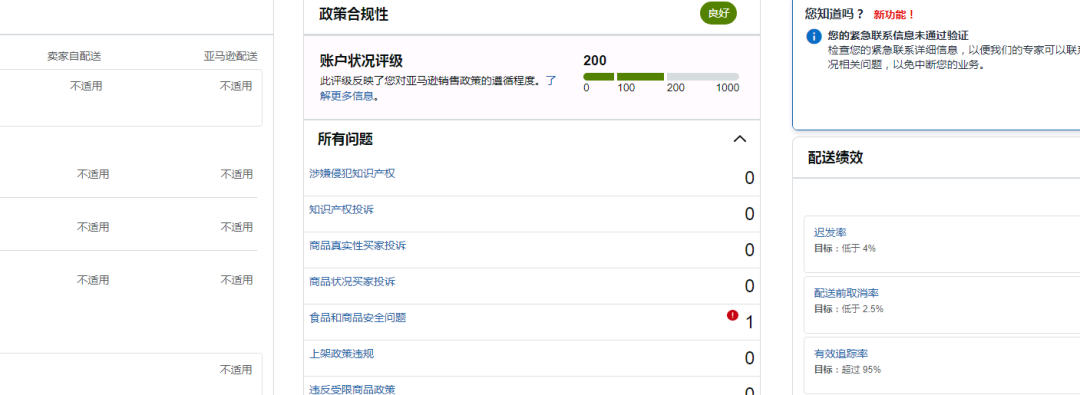The width and height of the screenshot is (1080, 395).
Task: Click the 所有问题 section title
Action: click(345, 139)
